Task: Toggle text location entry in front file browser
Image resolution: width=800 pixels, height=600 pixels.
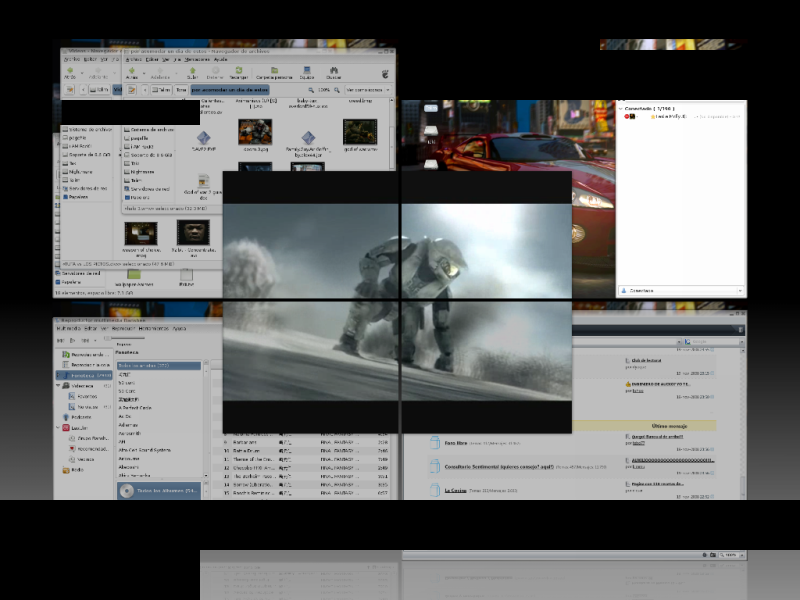Action: click(x=132, y=90)
